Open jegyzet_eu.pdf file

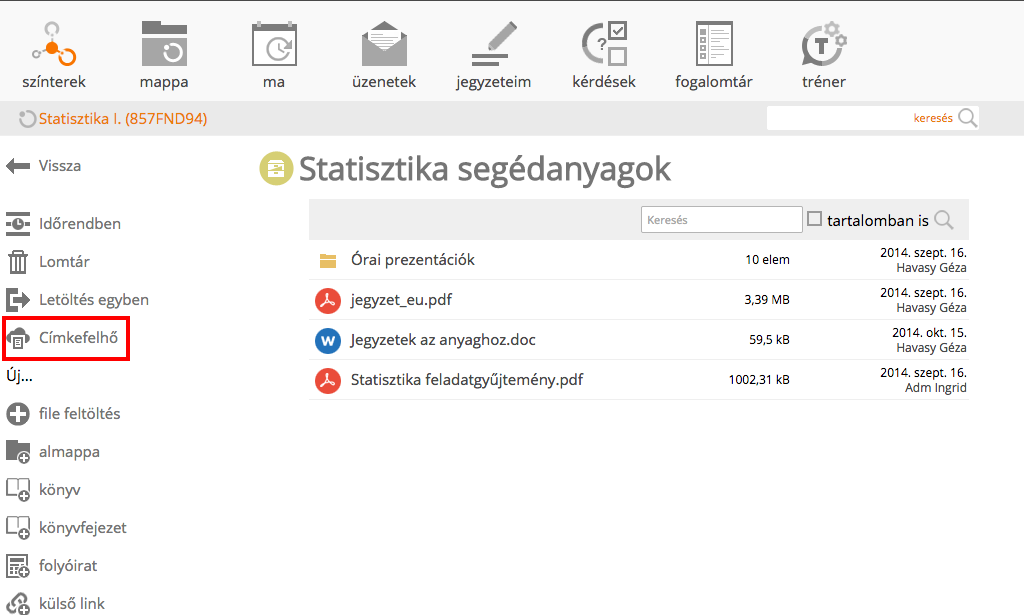pos(401,300)
